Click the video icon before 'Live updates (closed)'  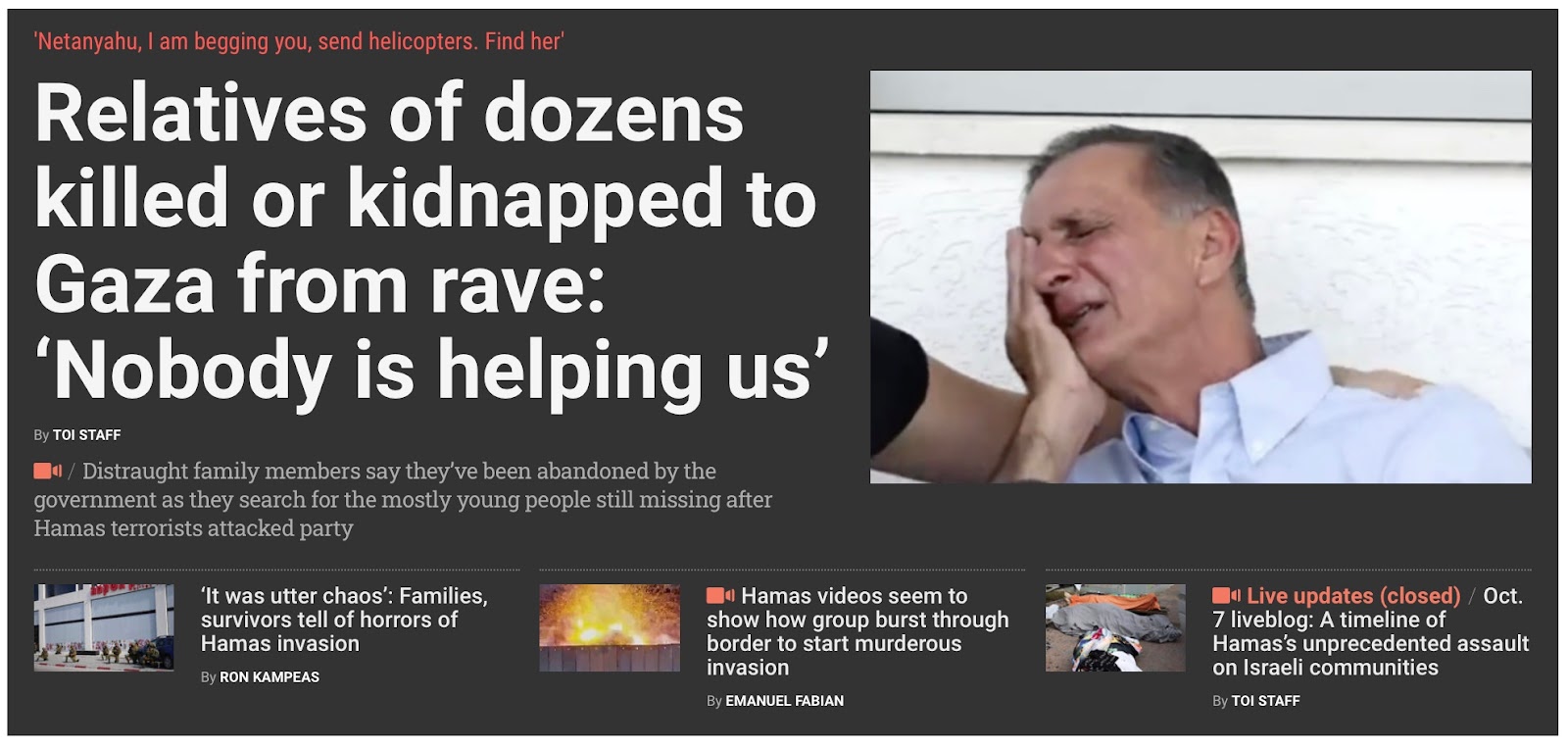click(x=1226, y=596)
